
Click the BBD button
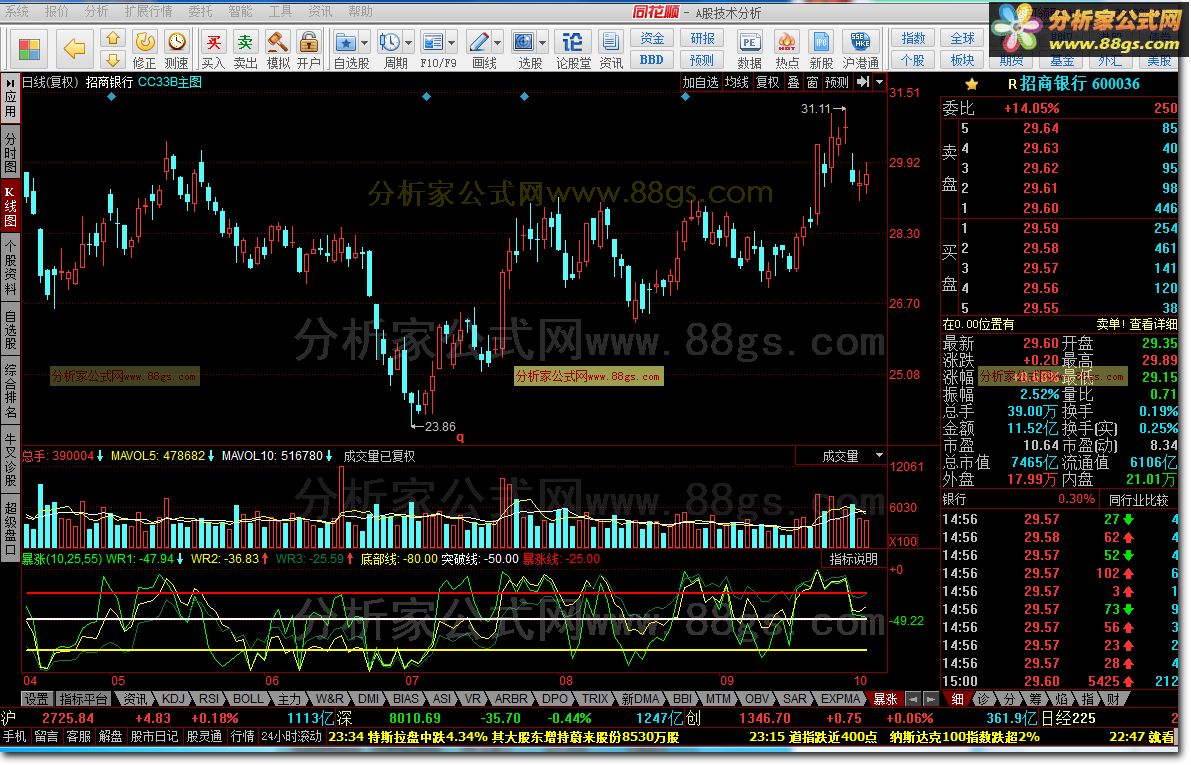coord(652,60)
